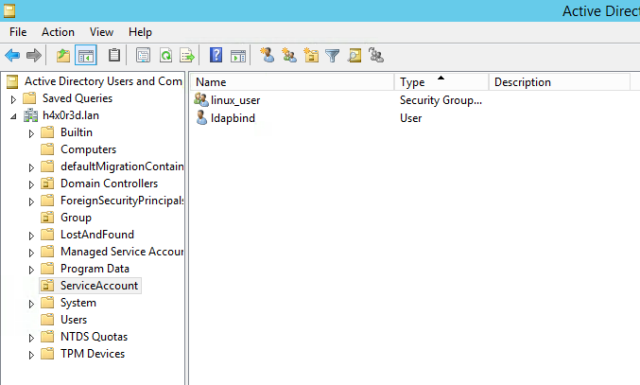This screenshot has height=385, width=640.
Task: Expand the Program Data container
Action: click(x=31, y=270)
